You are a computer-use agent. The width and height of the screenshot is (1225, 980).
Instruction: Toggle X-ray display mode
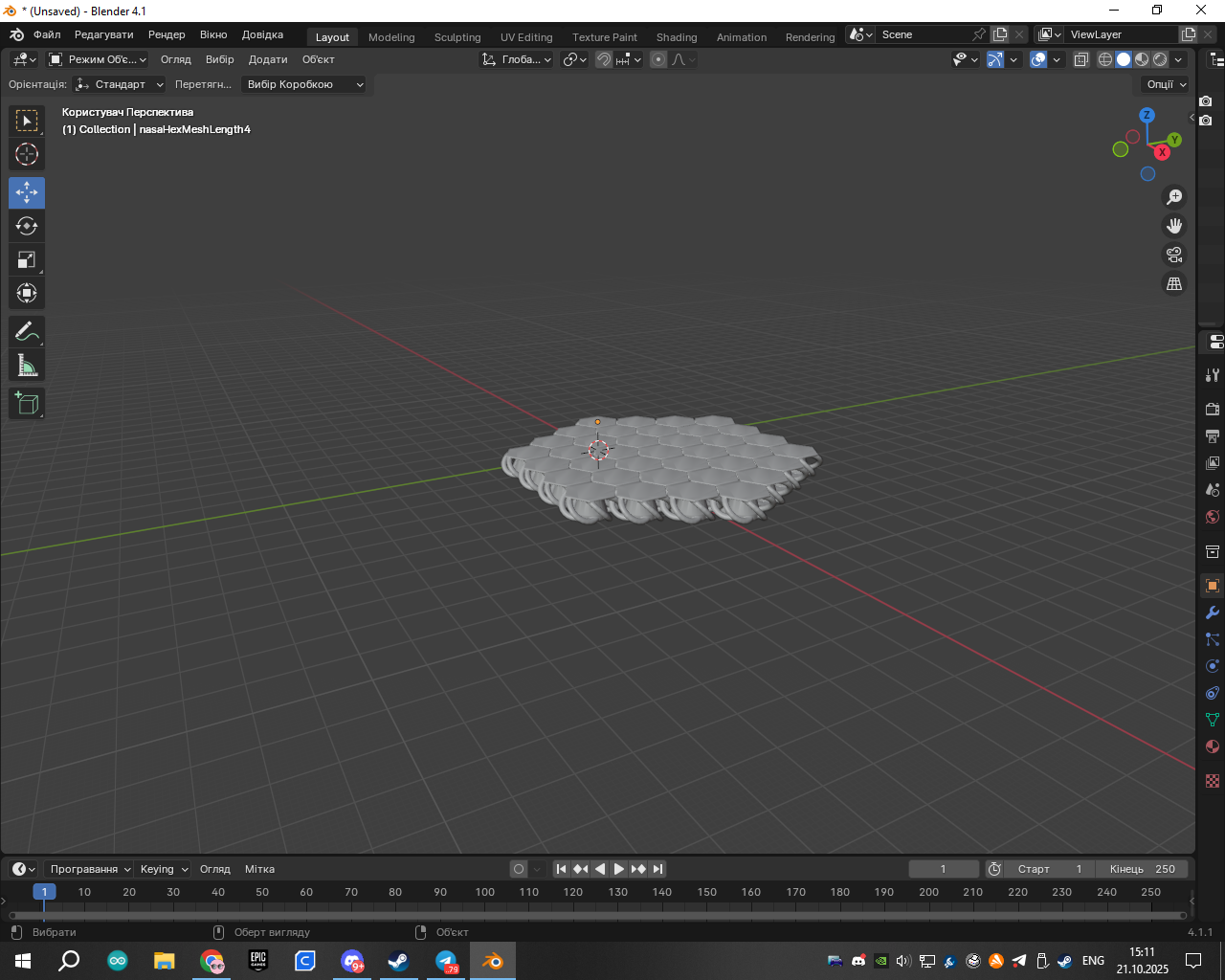[1080, 59]
